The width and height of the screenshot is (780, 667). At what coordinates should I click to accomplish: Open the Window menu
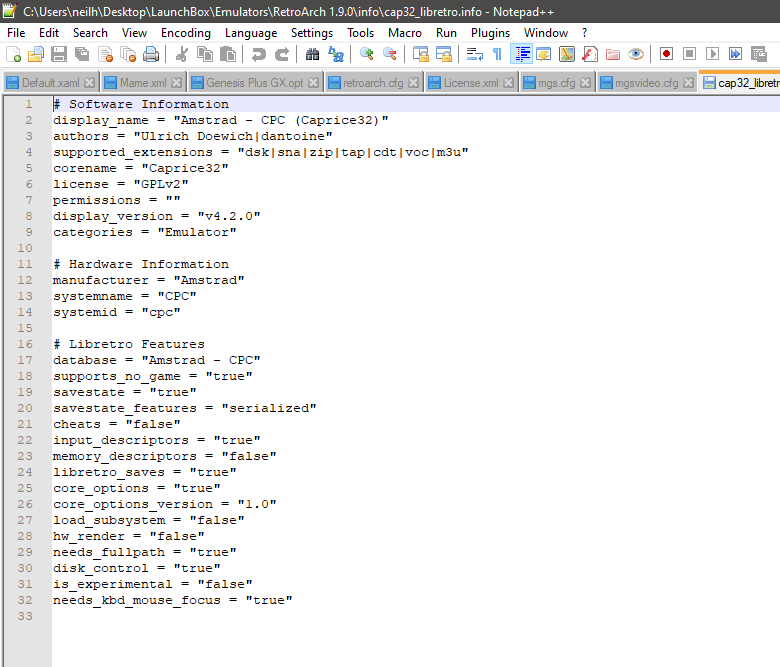coord(546,33)
